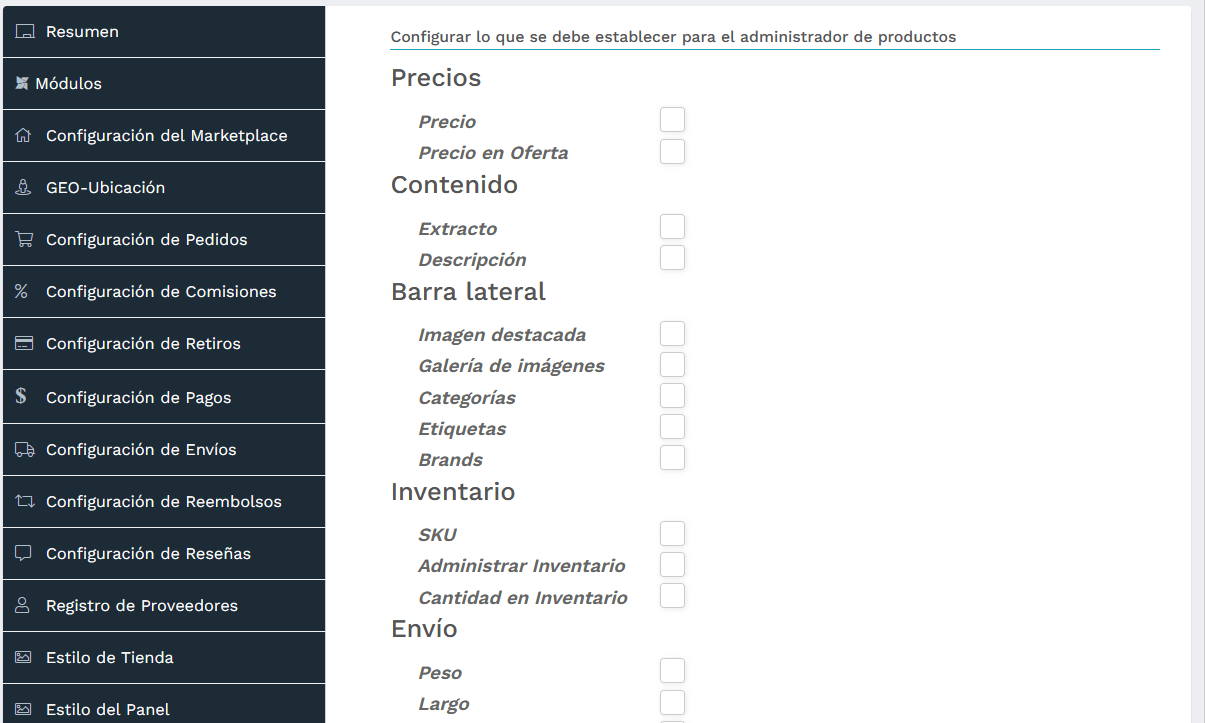Open Configuración de Reembolsos from the sidebar
Viewport: 1208px width, 723px height.
click(163, 501)
